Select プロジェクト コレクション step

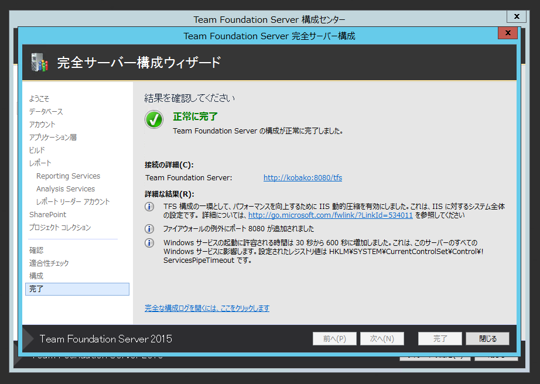click(x=60, y=227)
